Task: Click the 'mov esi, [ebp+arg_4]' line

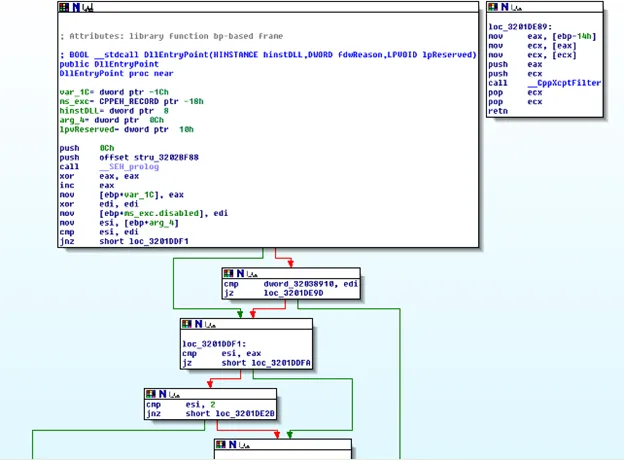Action: pos(119,223)
